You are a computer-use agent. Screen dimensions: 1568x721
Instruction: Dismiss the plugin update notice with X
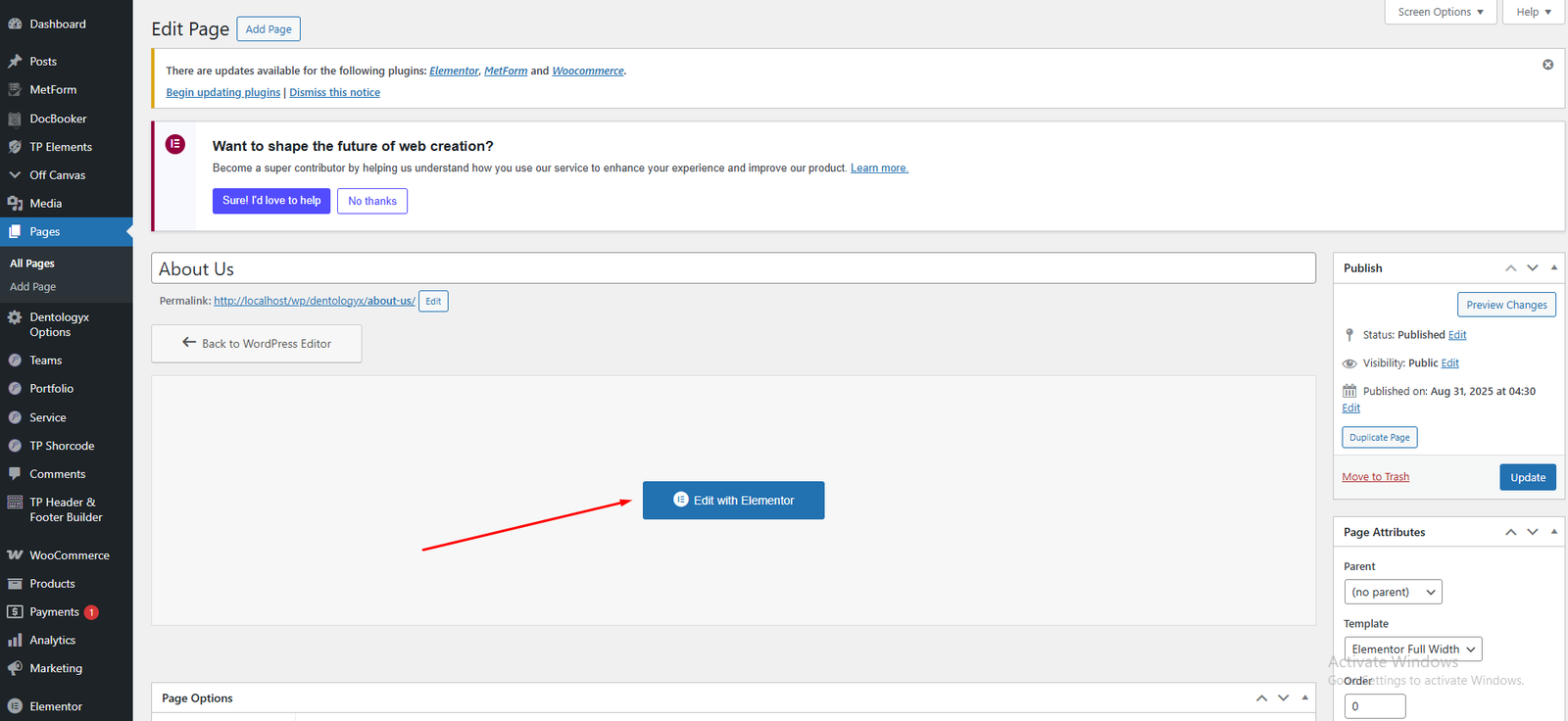coord(1547,65)
